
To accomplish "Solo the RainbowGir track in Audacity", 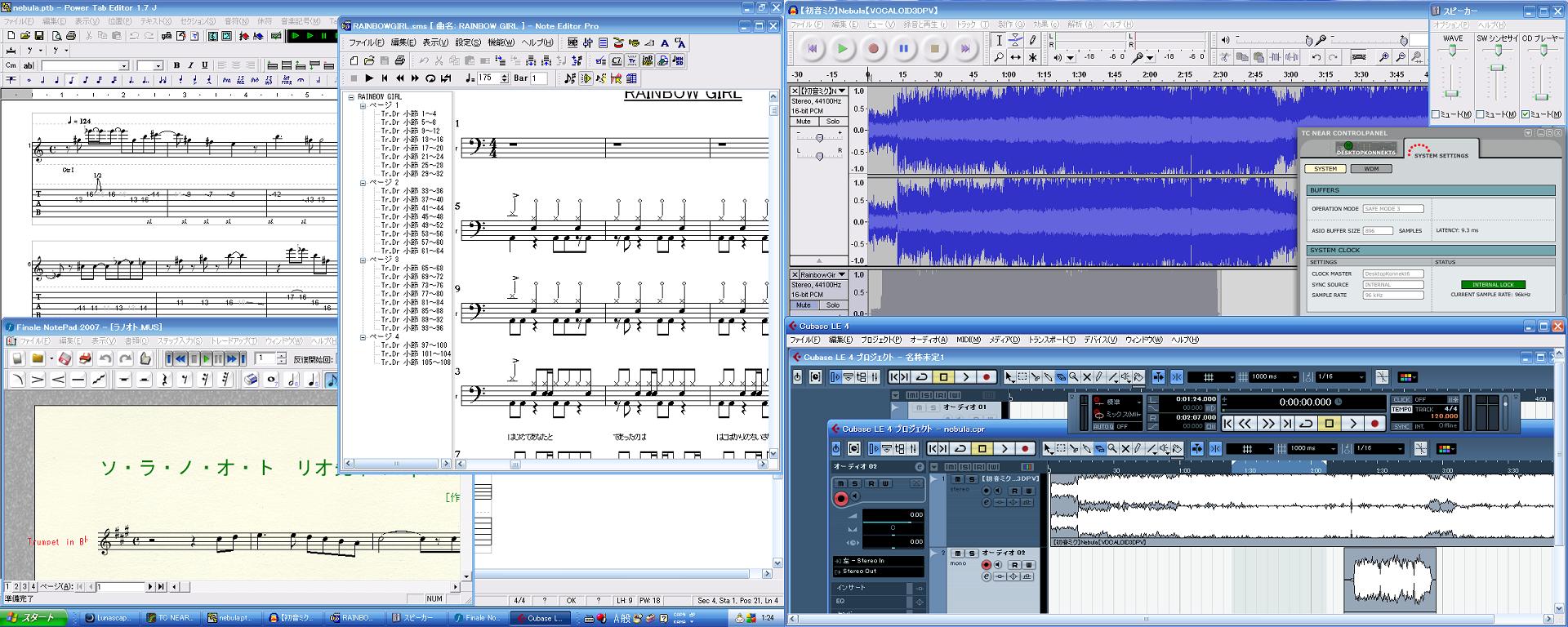I will pos(832,305).
